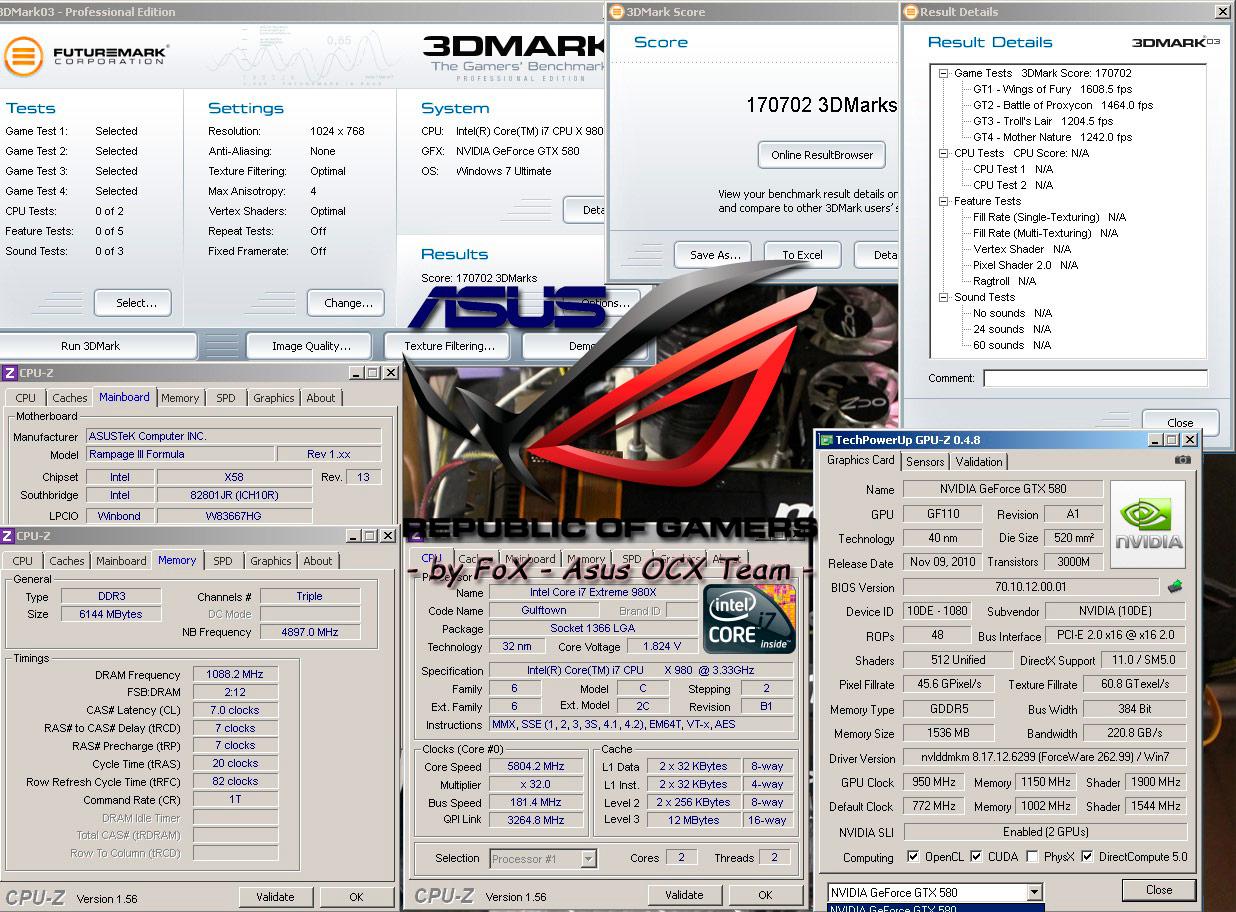The image size is (1236, 912).
Task: Collapse the Feature Tests tree node
Action: 943,201
